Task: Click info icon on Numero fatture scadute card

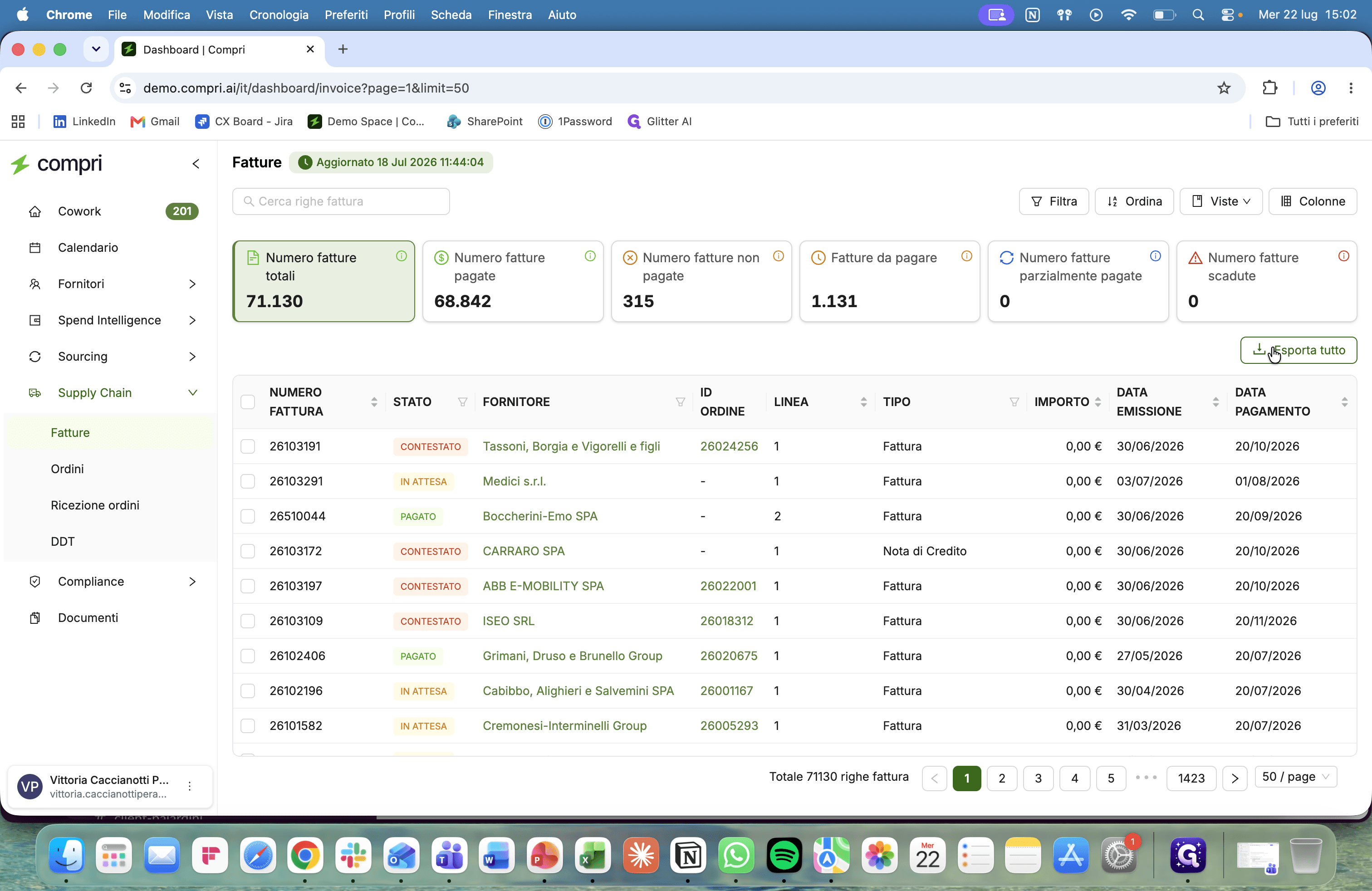Action: (1344, 256)
